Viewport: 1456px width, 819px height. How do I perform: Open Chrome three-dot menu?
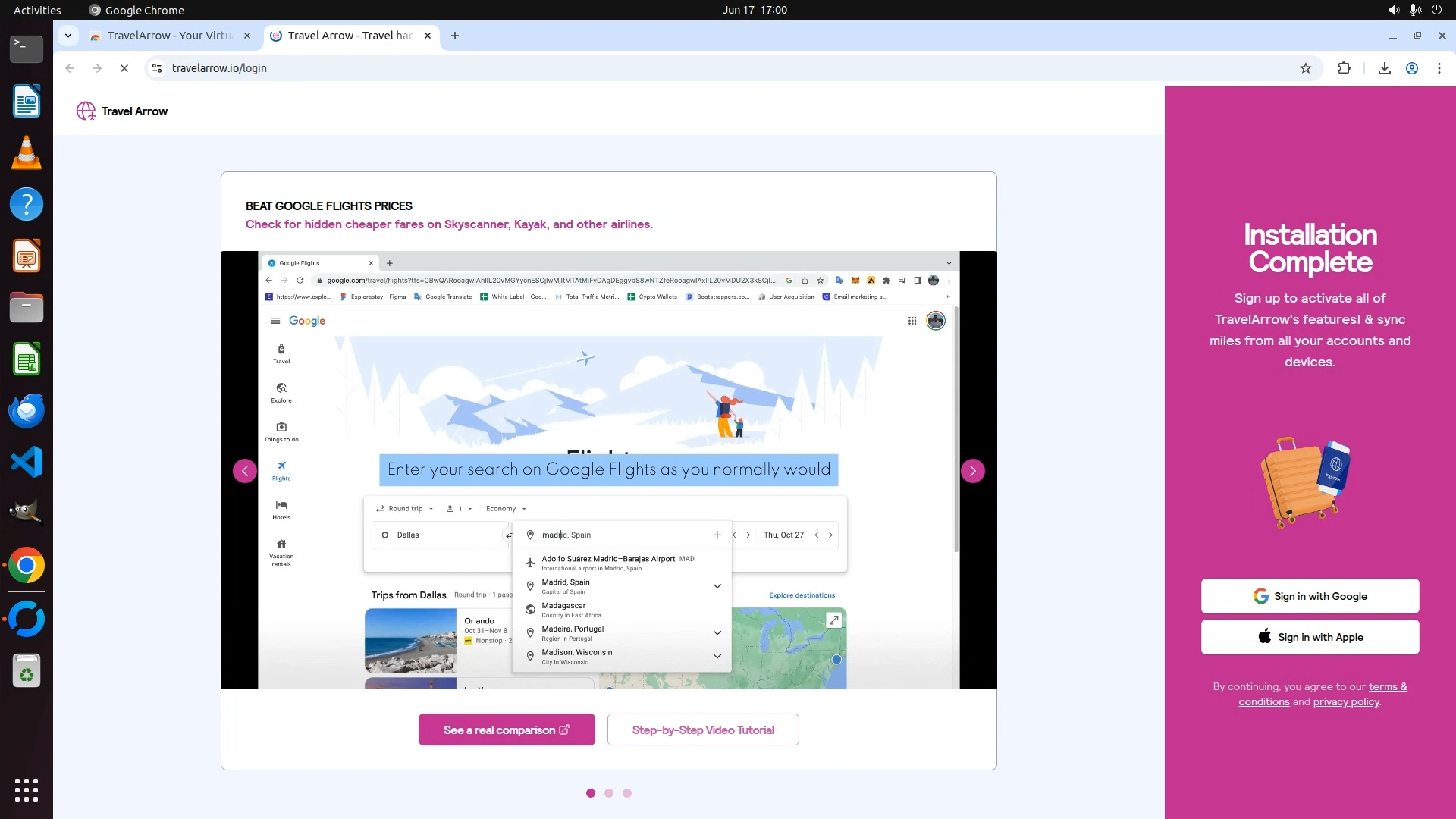[1439, 68]
